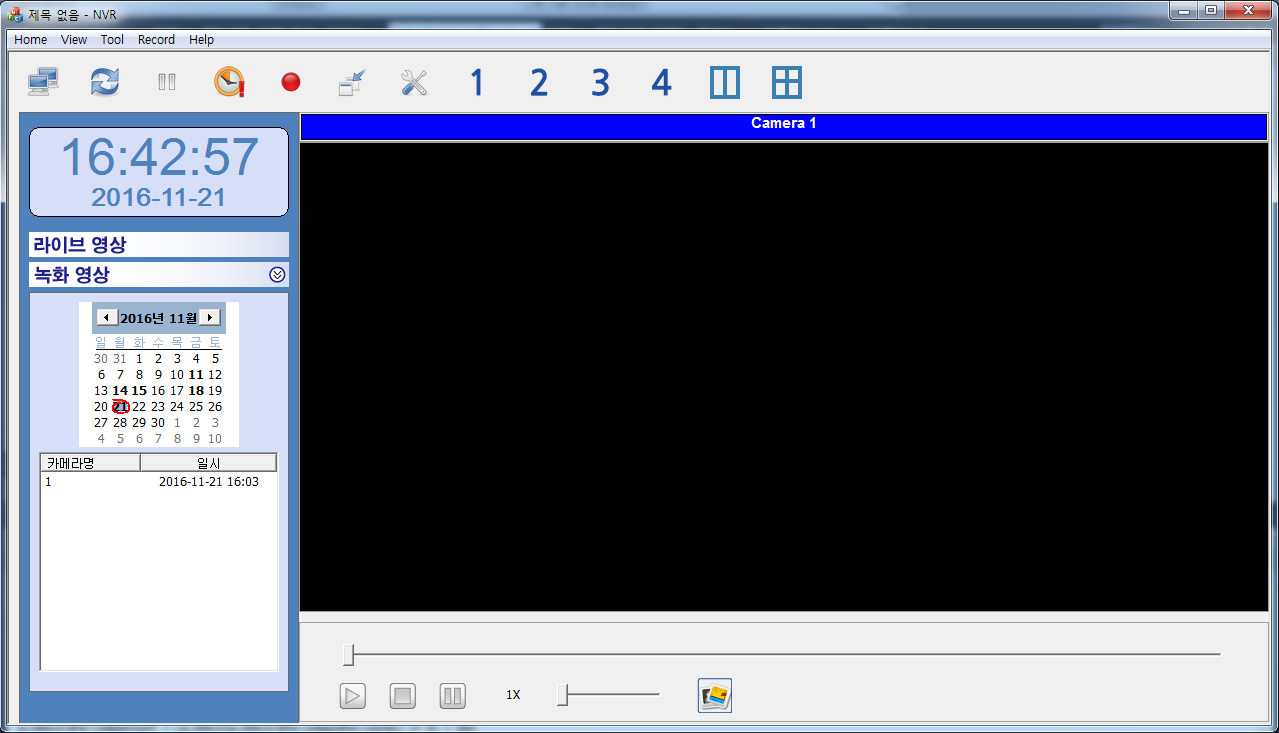Screen dimensions: 1279x733
Task: Start recording with the red record button
Action: point(291,82)
